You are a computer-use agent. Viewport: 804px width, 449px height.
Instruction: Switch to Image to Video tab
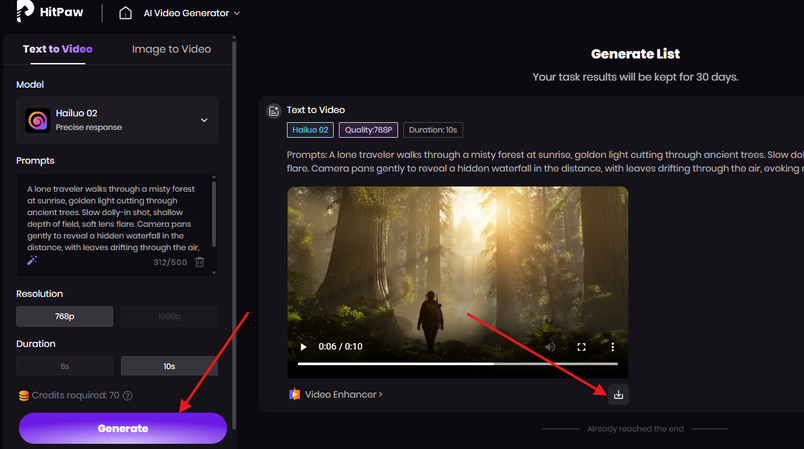[x=170, y=49]
